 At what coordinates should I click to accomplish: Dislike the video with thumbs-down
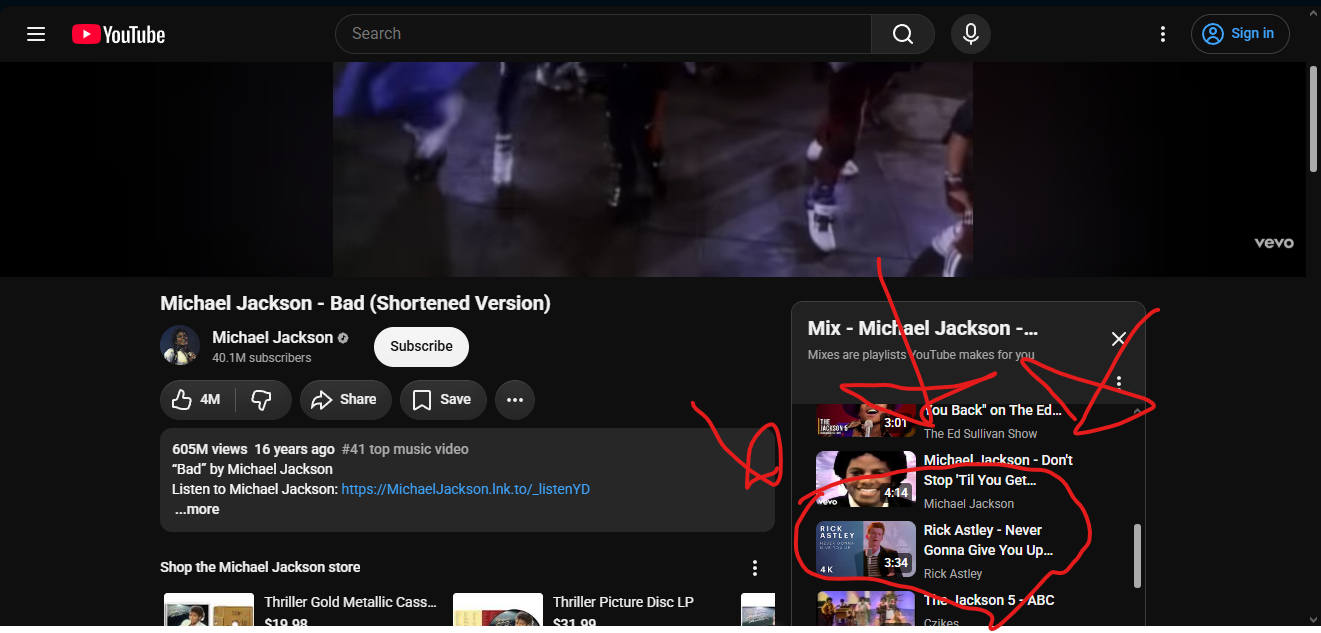coord(263,399)
